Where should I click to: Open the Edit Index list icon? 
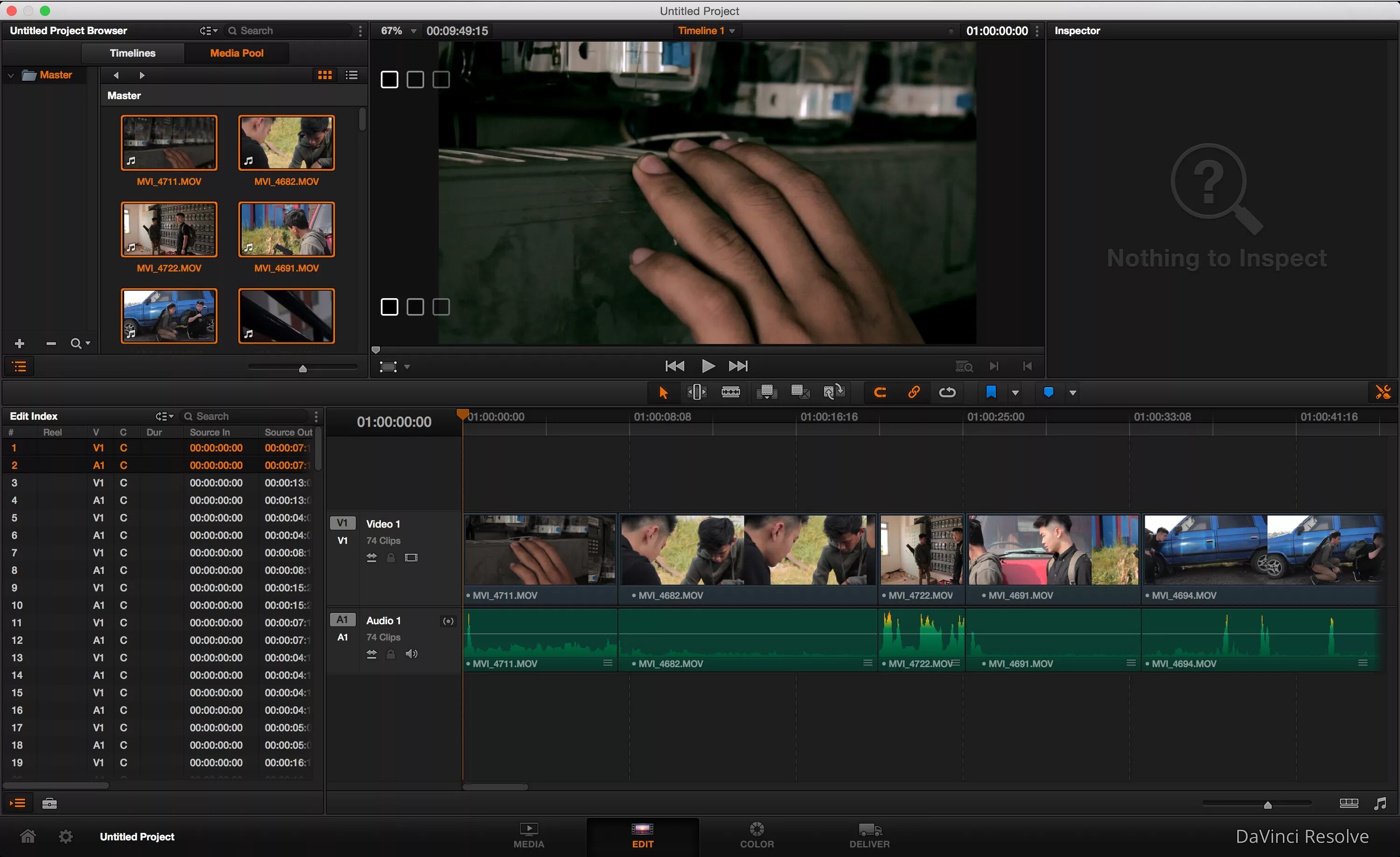click(x=18, y=803)
